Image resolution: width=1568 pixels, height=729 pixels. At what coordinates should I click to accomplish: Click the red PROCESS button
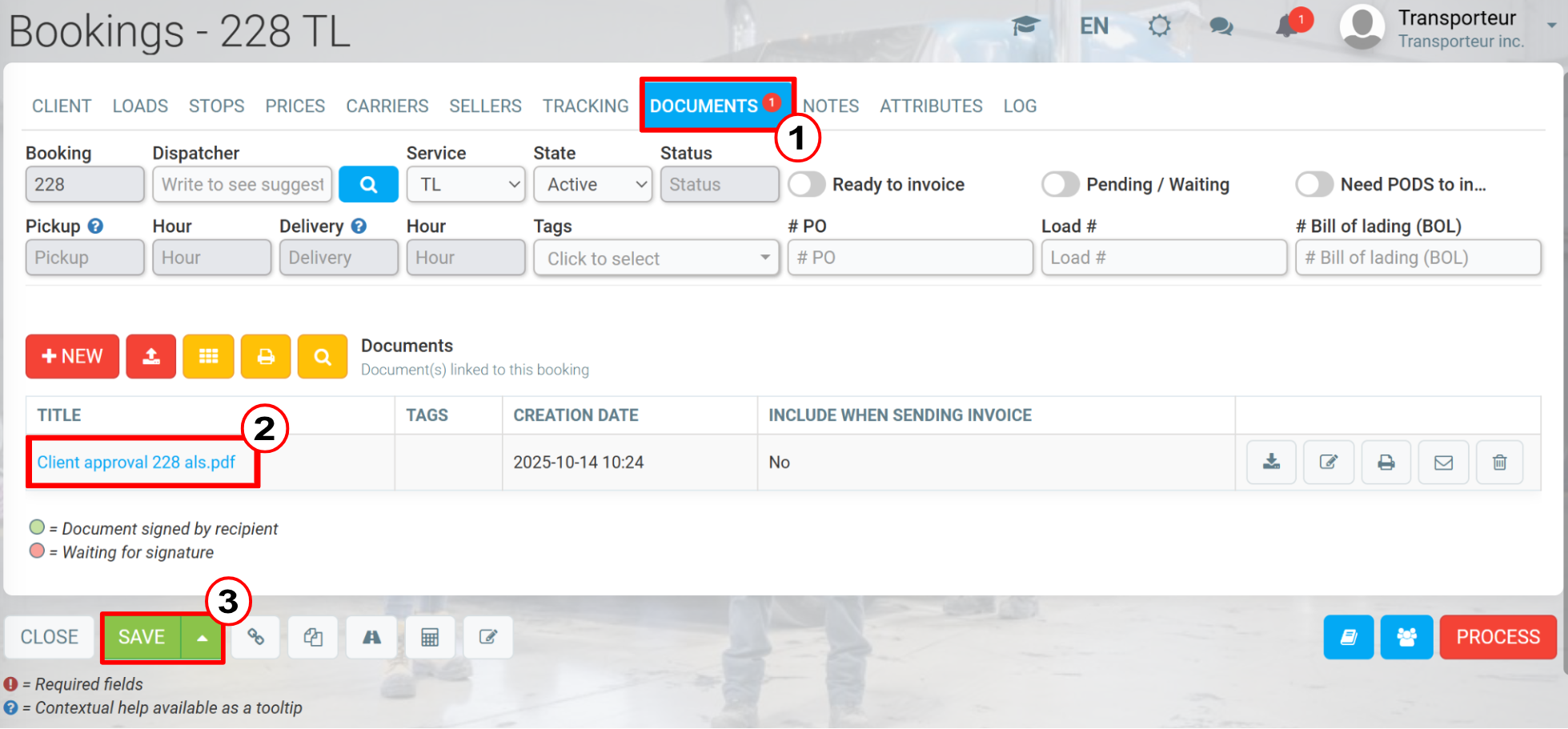tap(1498, 637)
